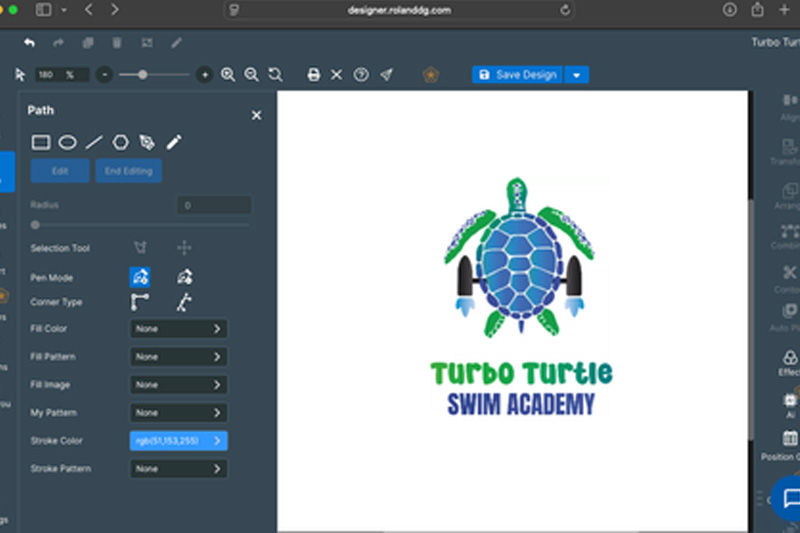Open the AI panel on right sidebar

point(790,405)
